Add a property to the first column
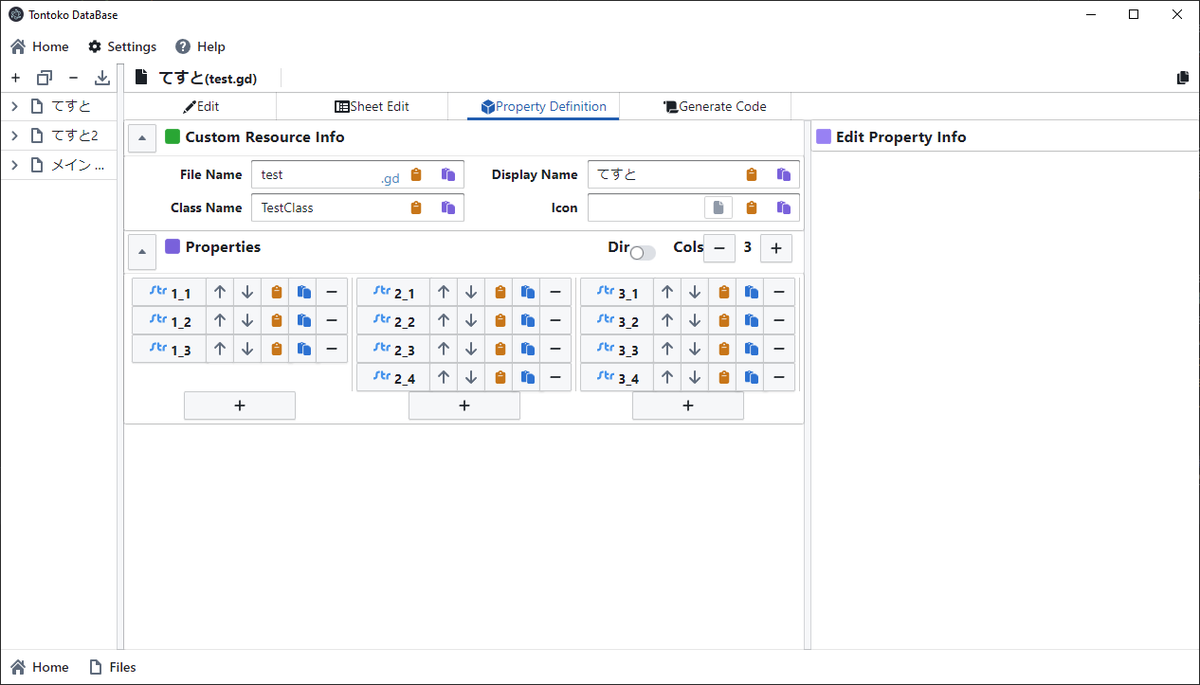The image size is (1200, 685). click(240, 405)
